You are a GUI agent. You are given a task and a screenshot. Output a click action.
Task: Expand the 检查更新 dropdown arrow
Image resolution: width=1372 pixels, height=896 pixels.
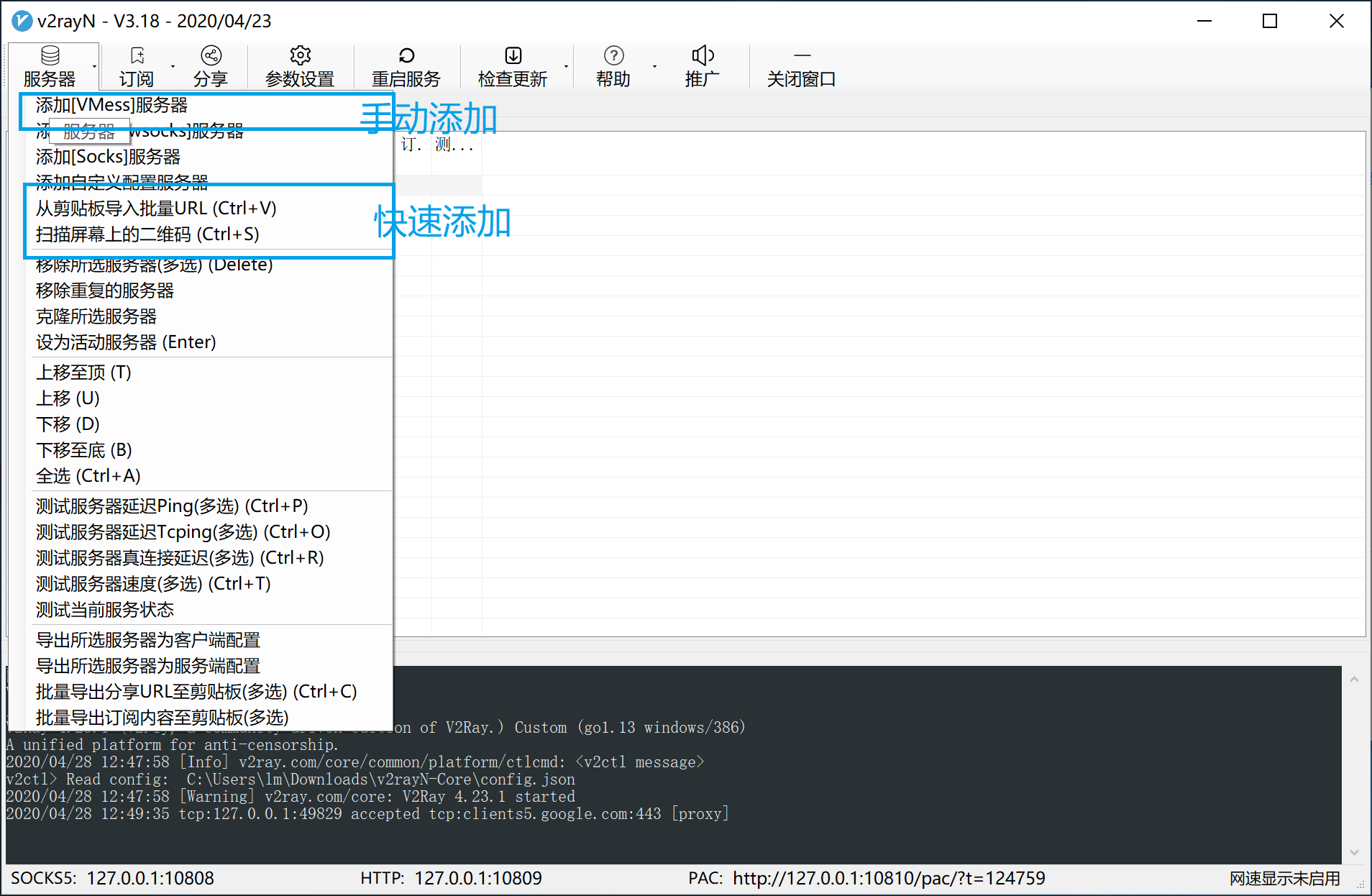point(566,66)
